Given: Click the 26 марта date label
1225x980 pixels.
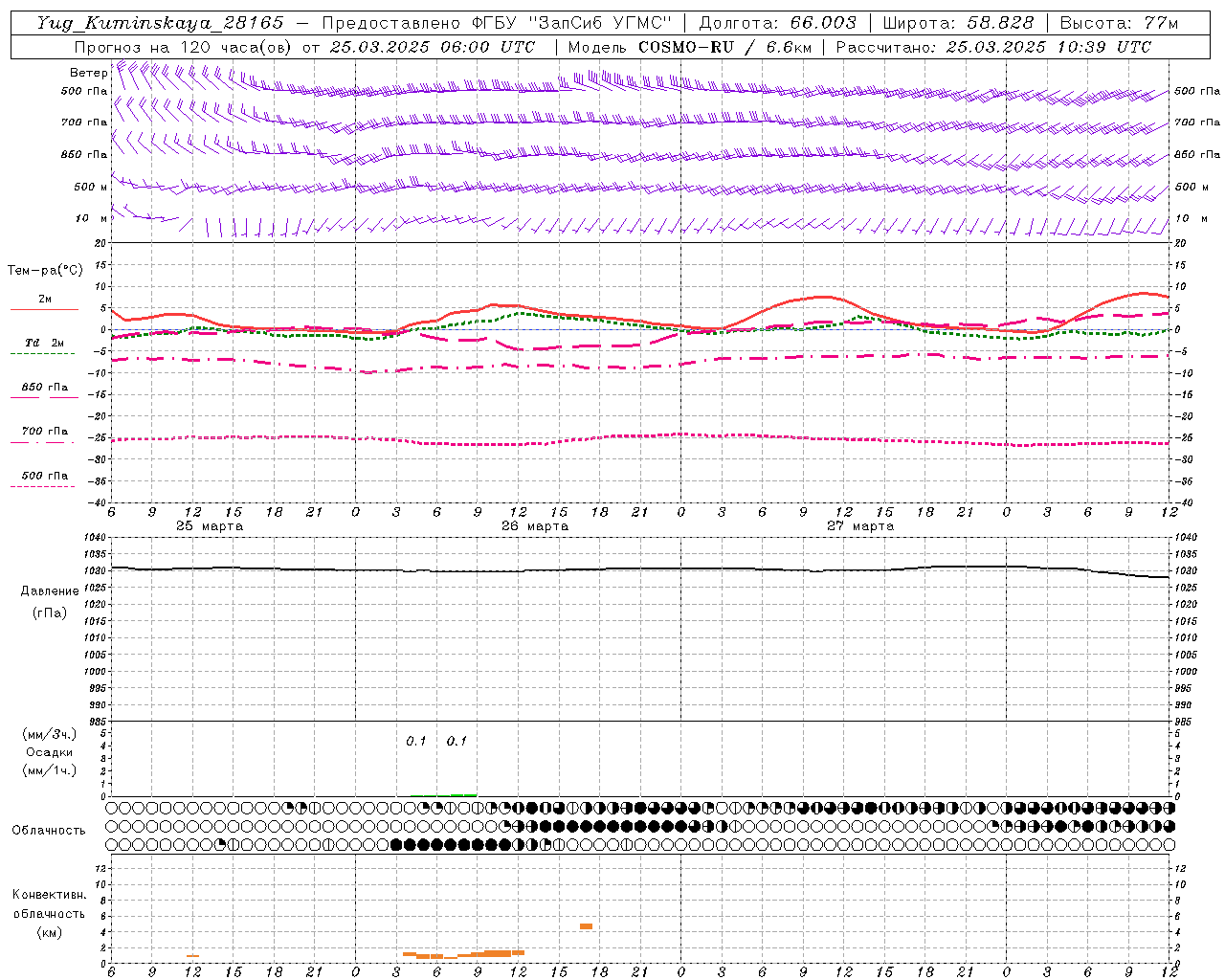Looking at the screenshot, I should [535, 526].
